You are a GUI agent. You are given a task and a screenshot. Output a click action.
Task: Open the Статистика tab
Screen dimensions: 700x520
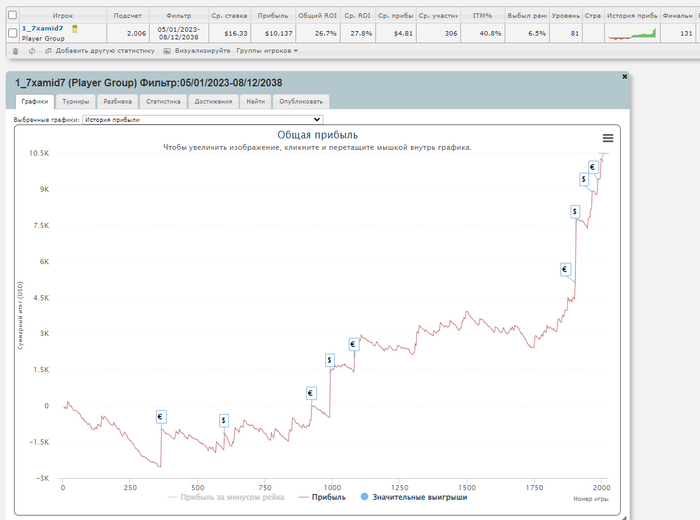tap(163, 101)
